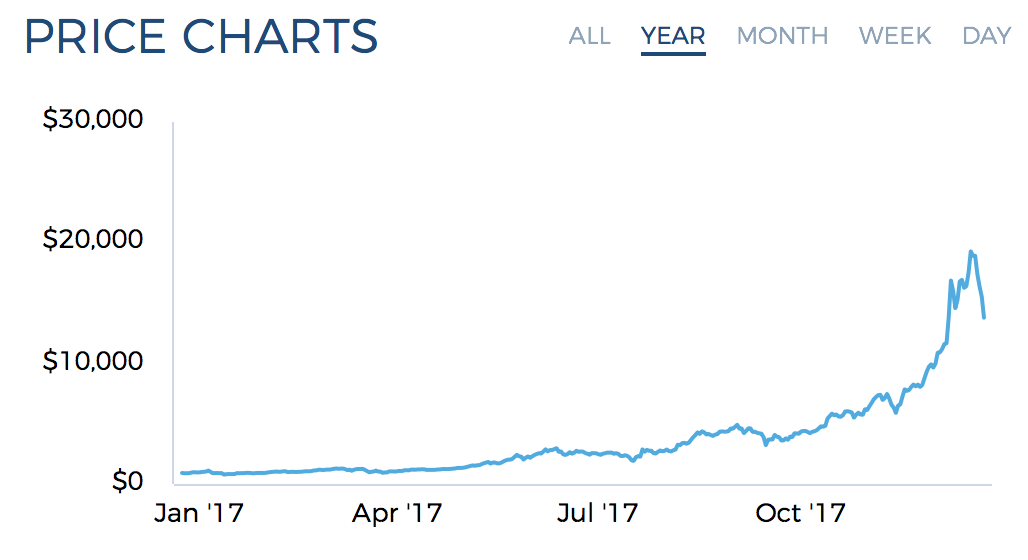1028x560 pixels.
Task: Select the Oct '17 axis label
Action: tap(800, 514)
